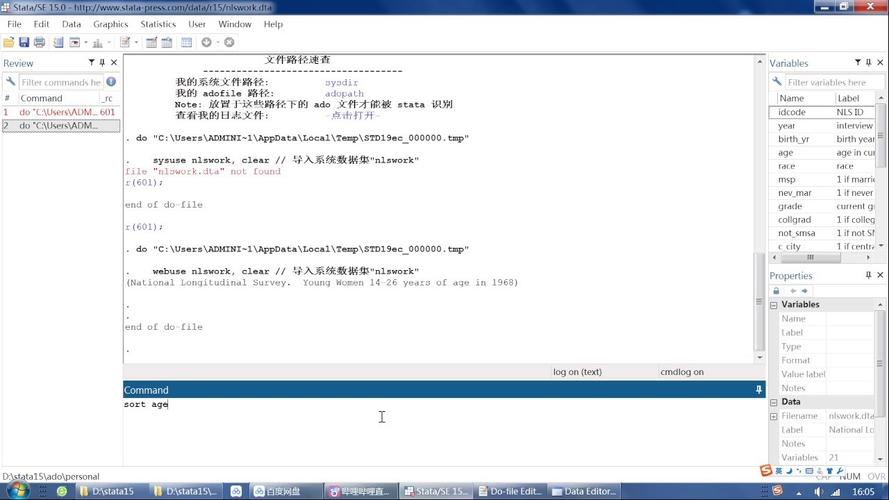Expand the Filename row in Properties
Image resolution: width=889 pixels, height=500 pixels.
click(x=774, y=417)
